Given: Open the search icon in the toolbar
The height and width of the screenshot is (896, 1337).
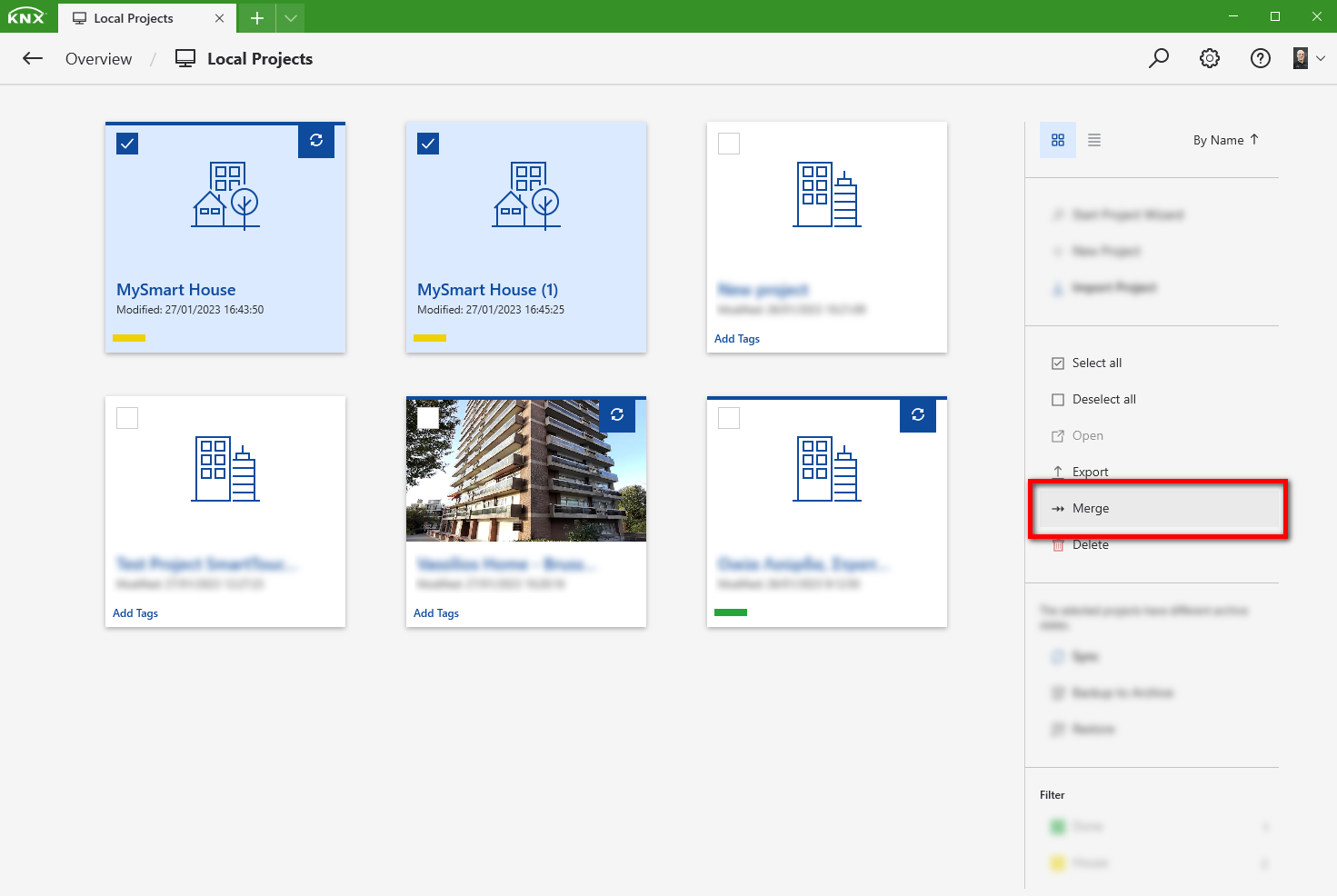Looking at the screenshot, I should (x=1159, y=57).
